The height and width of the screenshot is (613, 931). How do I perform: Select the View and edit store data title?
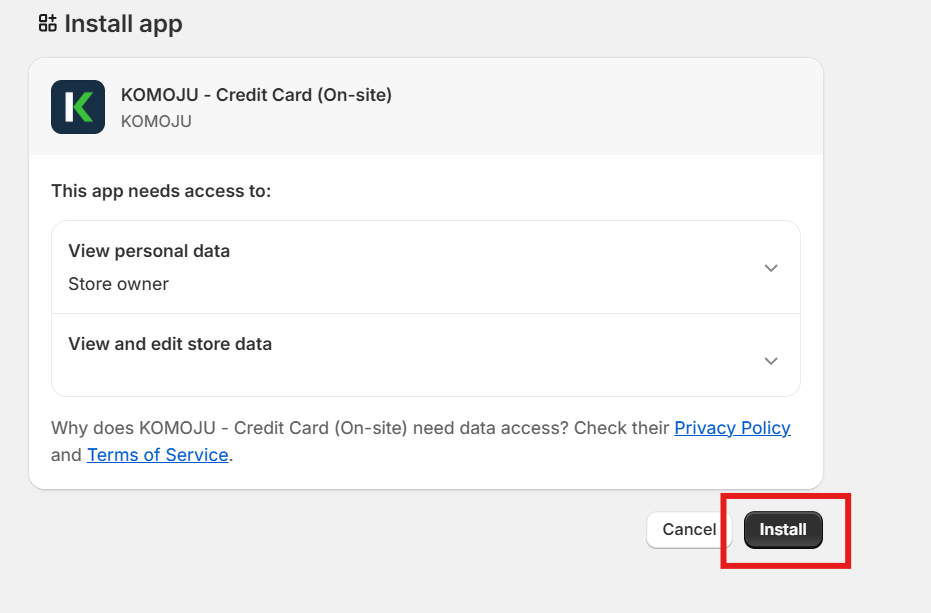click(170, 344)
